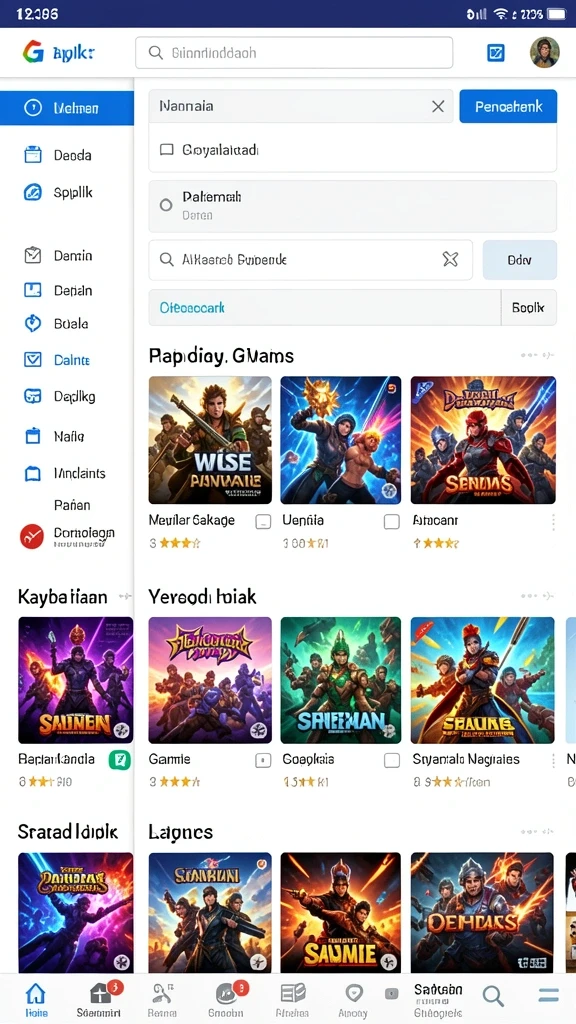Image resolution: width=576 pixels, height=1024 pixels.
Task: Tick the checkbox beside Gamile
Action: click(x=263, y=760)
